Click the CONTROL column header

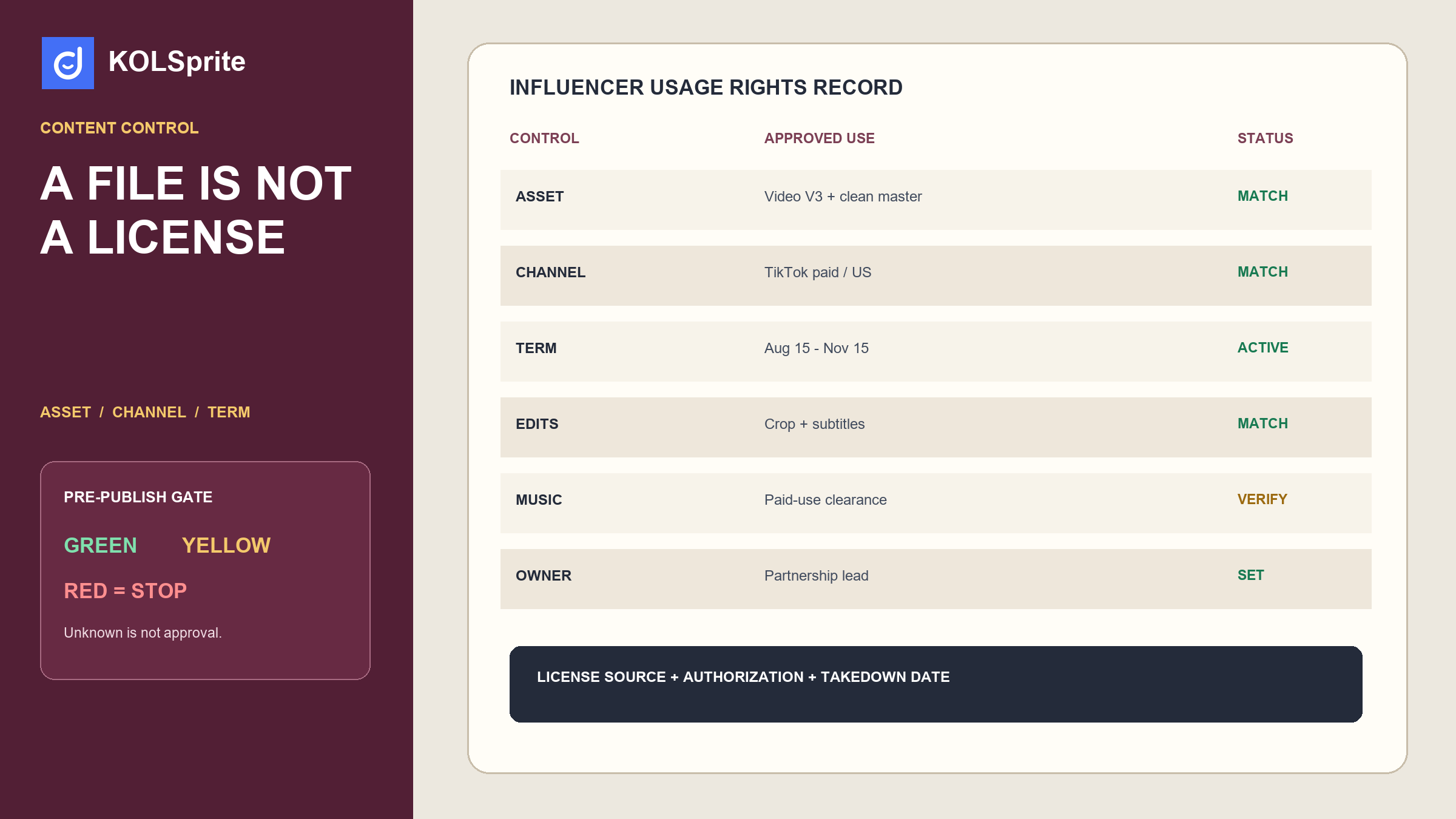544,138
